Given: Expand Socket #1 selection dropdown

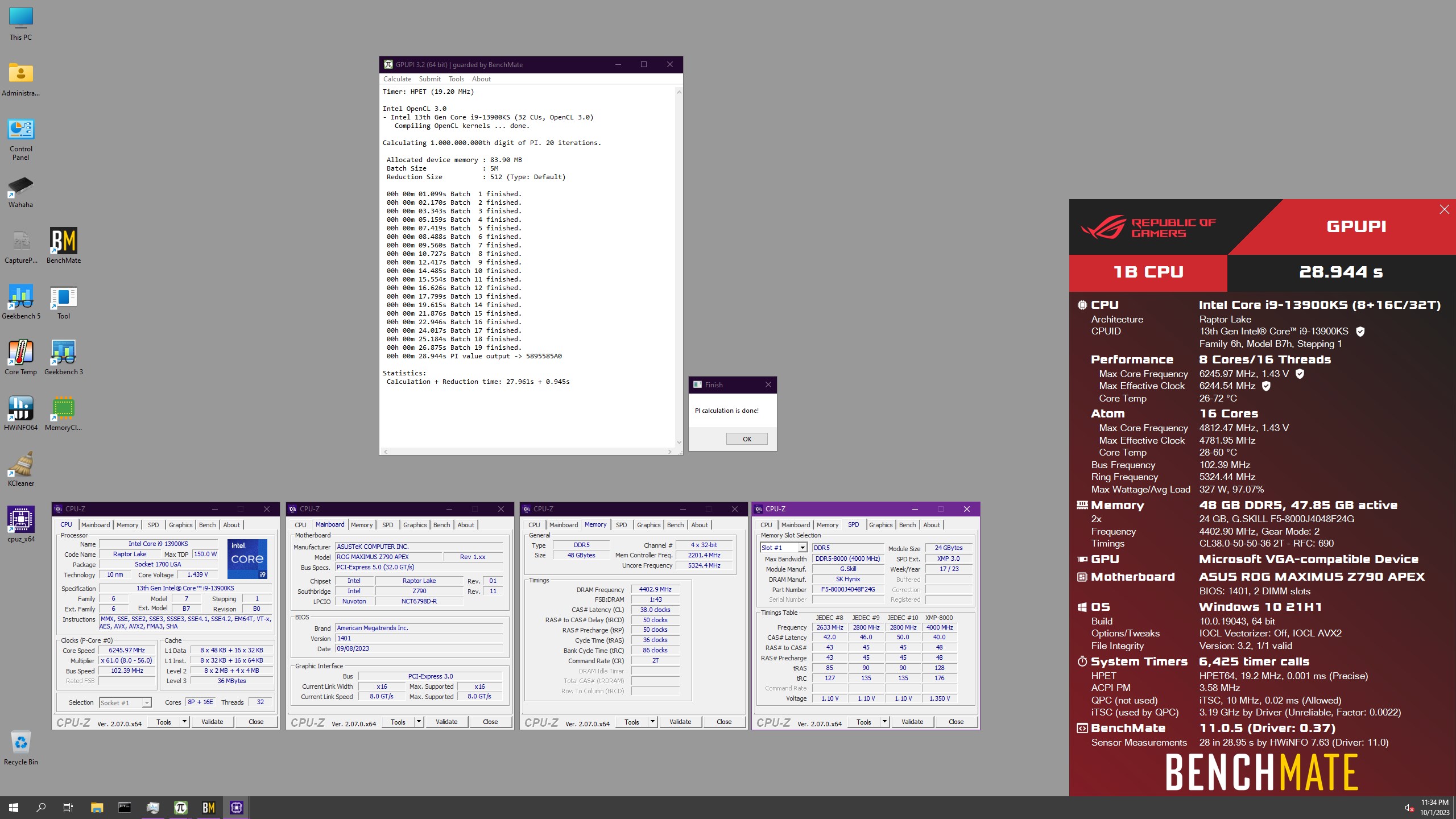Looking at the screenshot, I should coord(146,703).
